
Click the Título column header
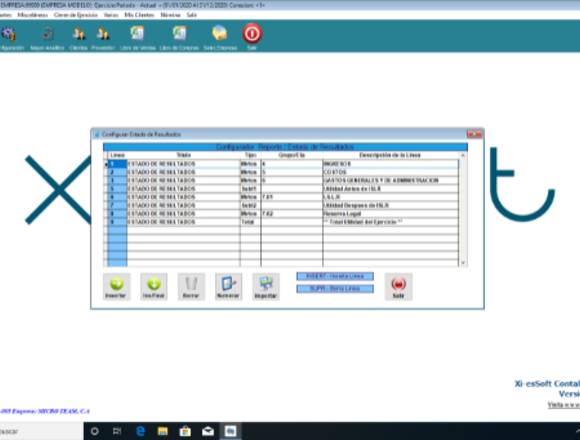(x=183, y=155)
